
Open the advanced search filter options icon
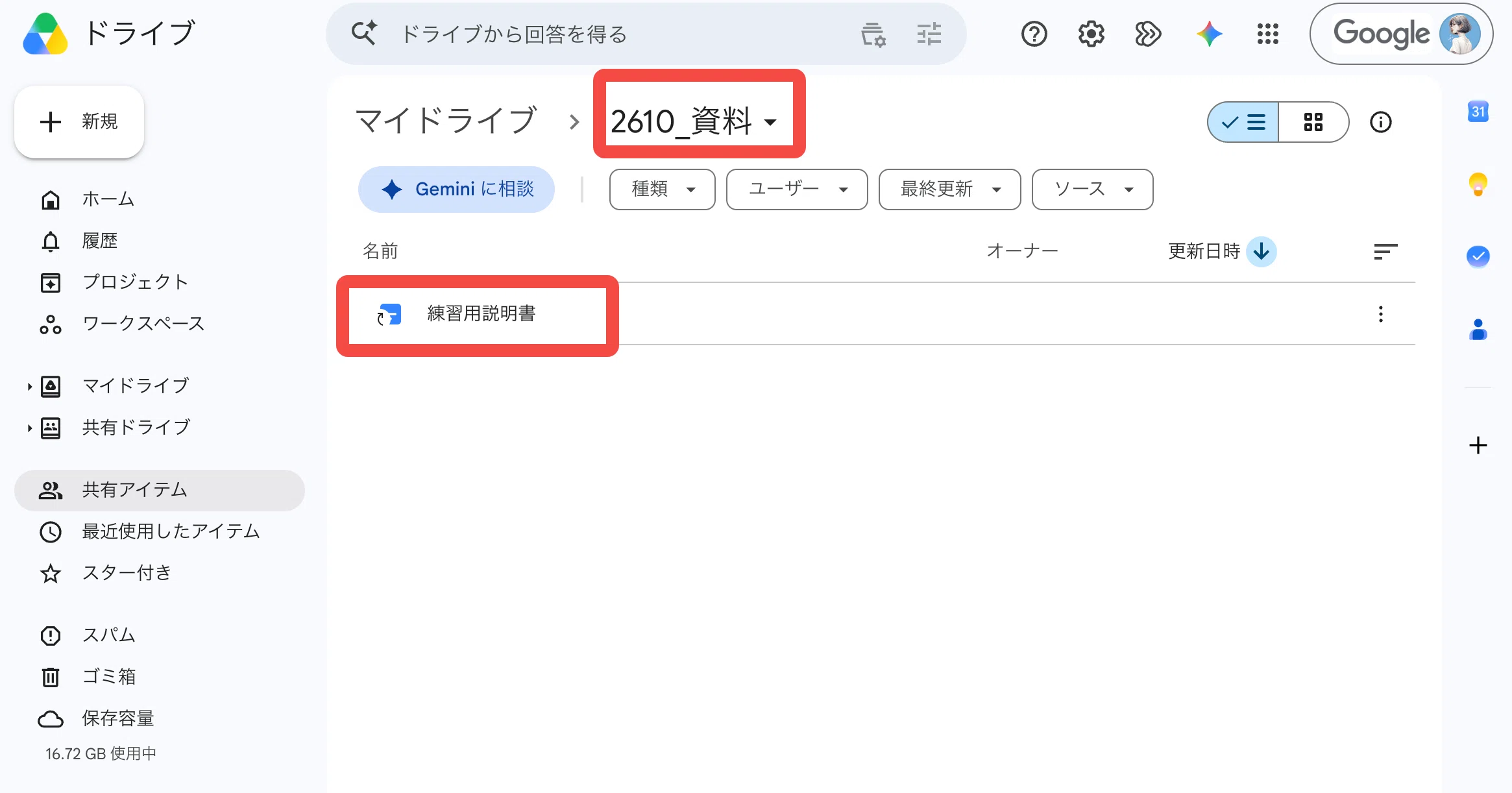[929, 34]
